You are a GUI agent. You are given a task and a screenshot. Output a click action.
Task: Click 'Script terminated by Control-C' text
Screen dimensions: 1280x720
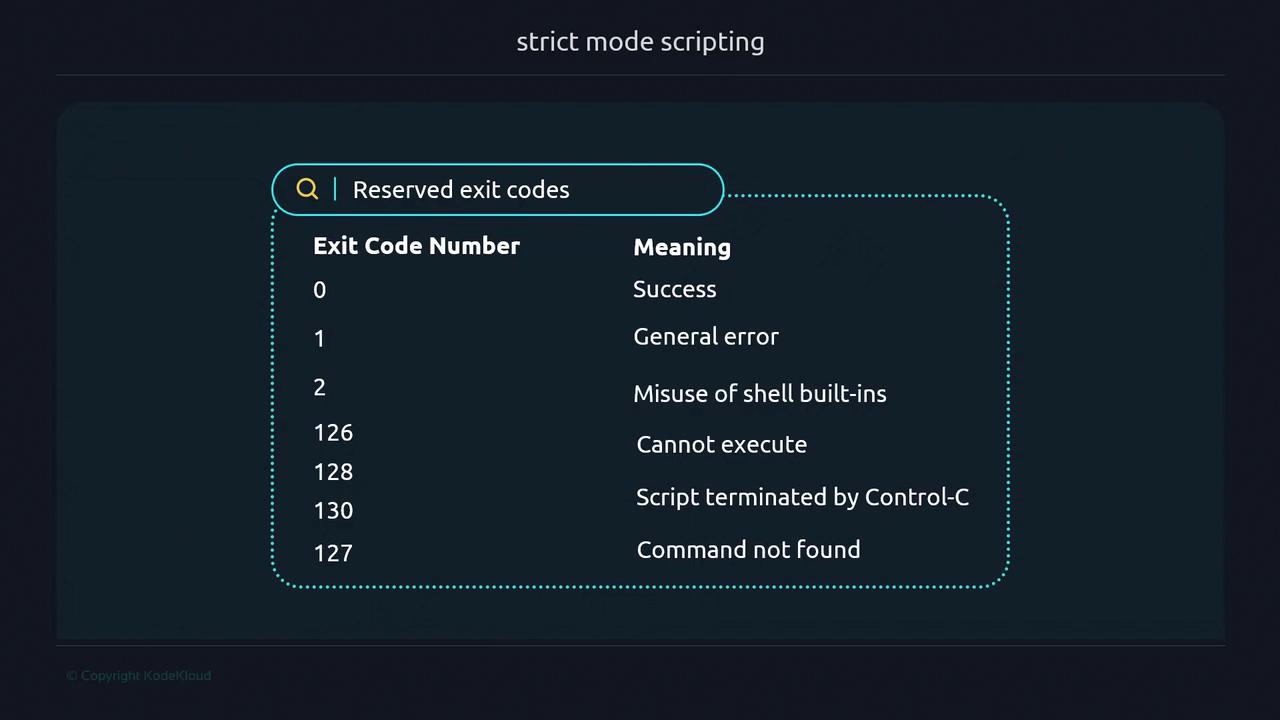[802, 497]
